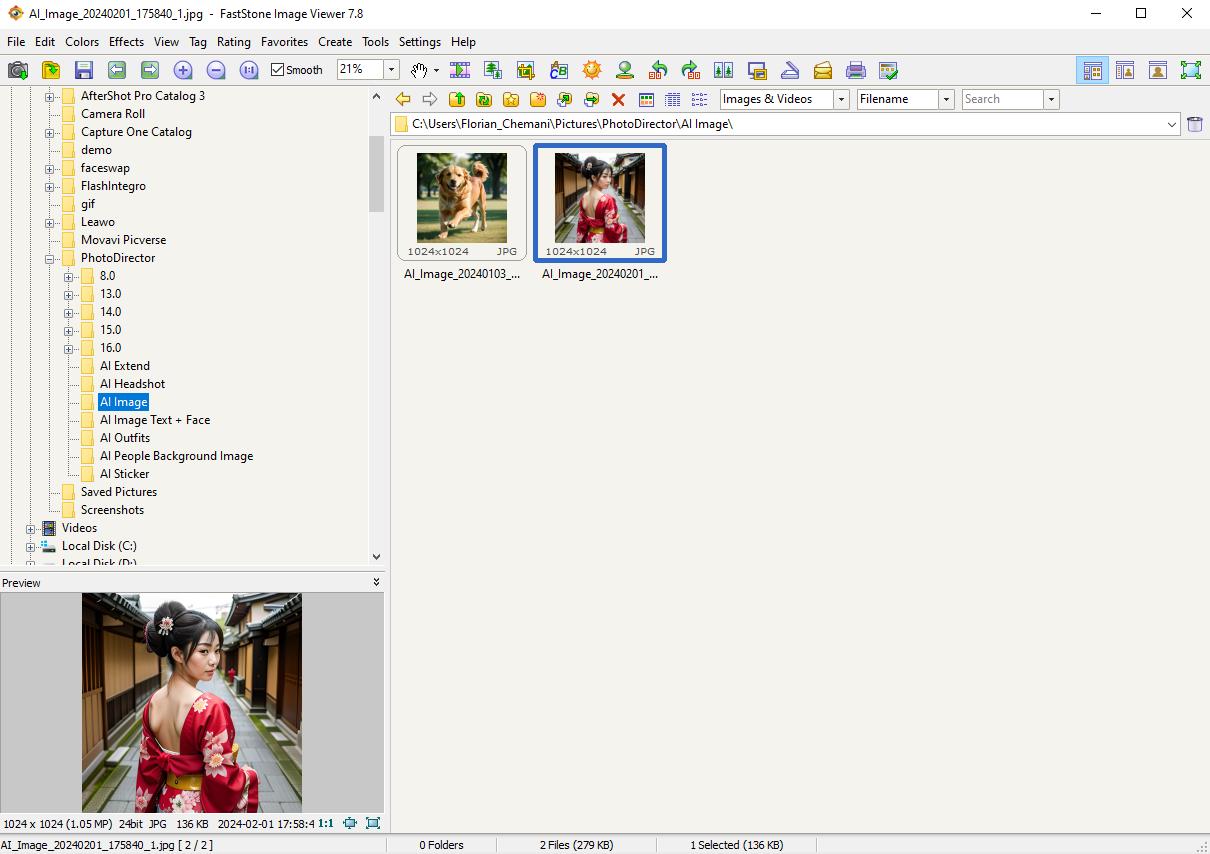Open the Images & Videos filter dropdown
This screenshot has height=854, width=1210.
pyautogui.click(x=843, y=99)
